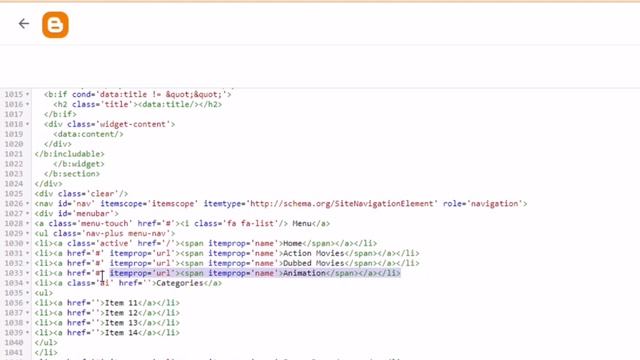Open the Blogger logo home
The image size is (640, 360).
[55, 25]
